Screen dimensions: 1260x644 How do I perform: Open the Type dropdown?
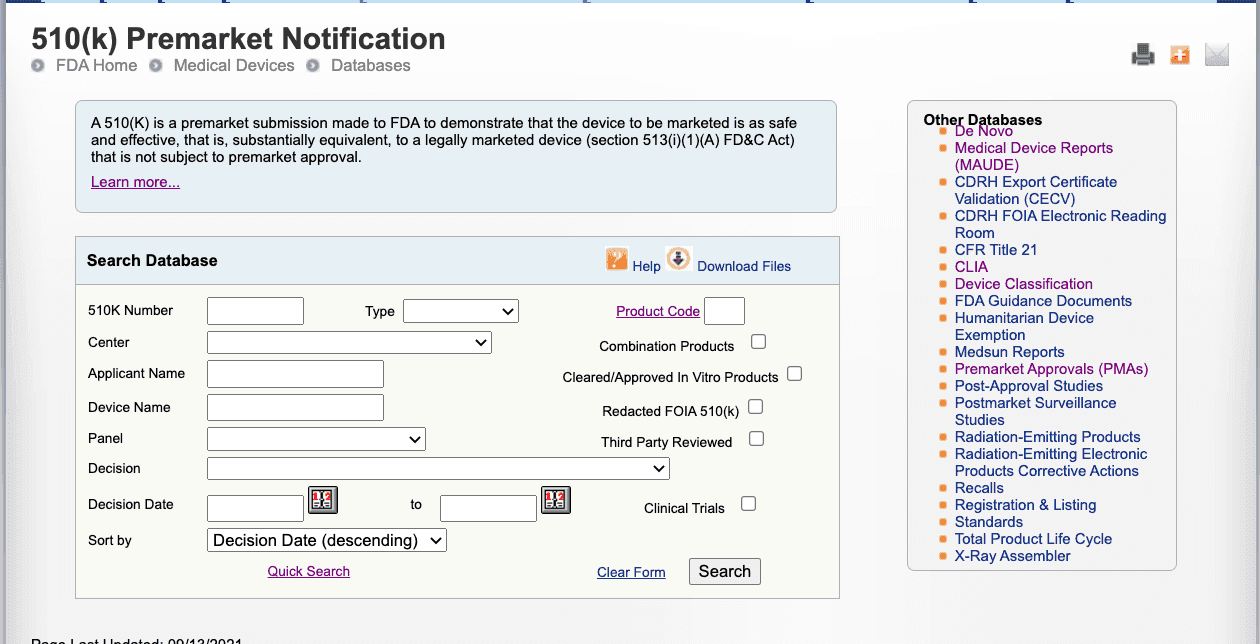(x=461, y=311)
